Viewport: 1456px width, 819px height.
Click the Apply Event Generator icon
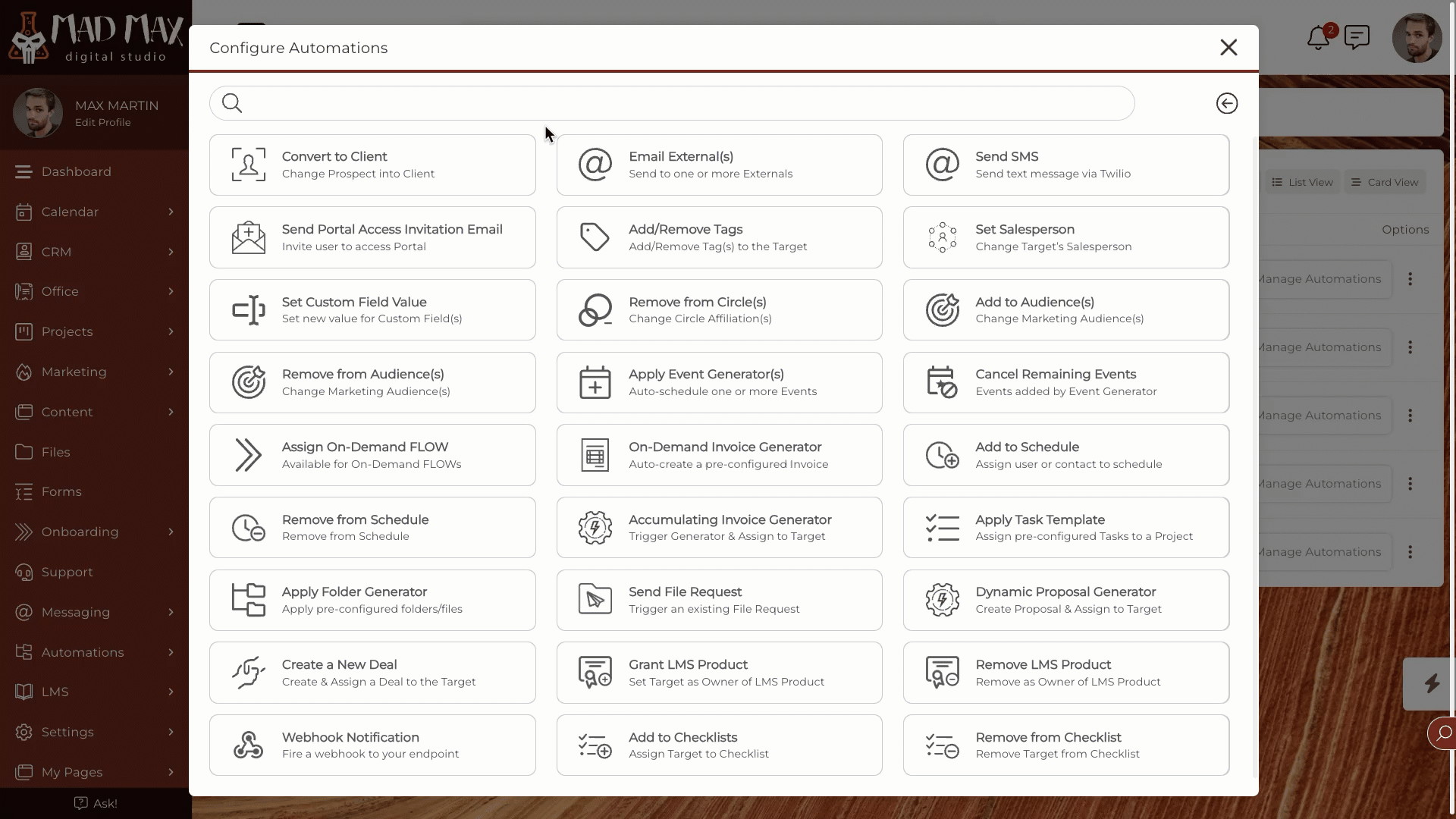[x=595, y=382]
